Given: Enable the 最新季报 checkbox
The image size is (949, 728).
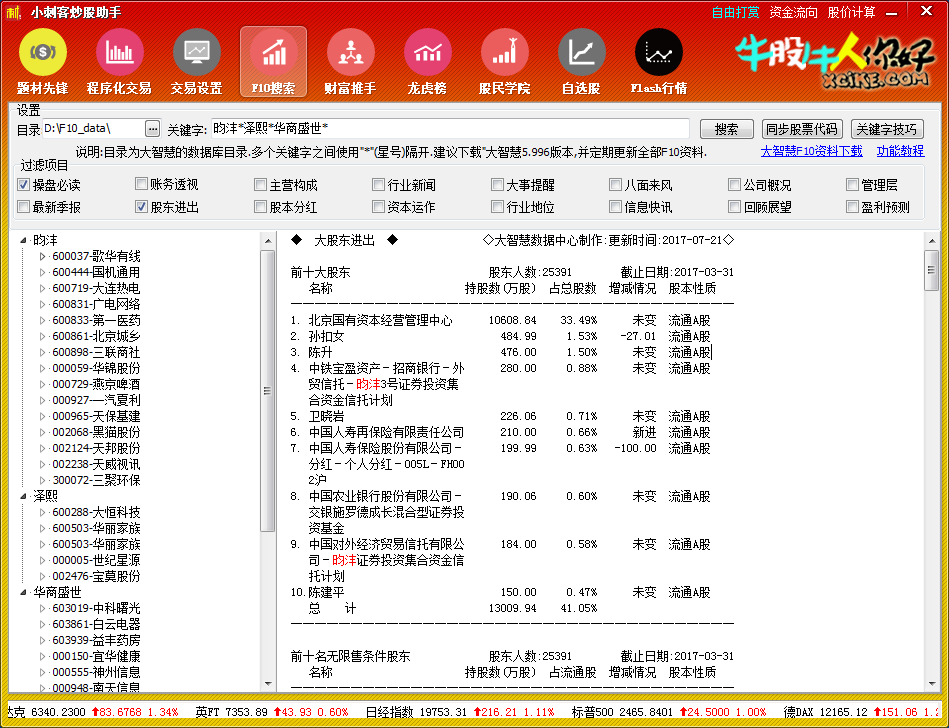Looking at the screenshot, I should coord(24,207).
